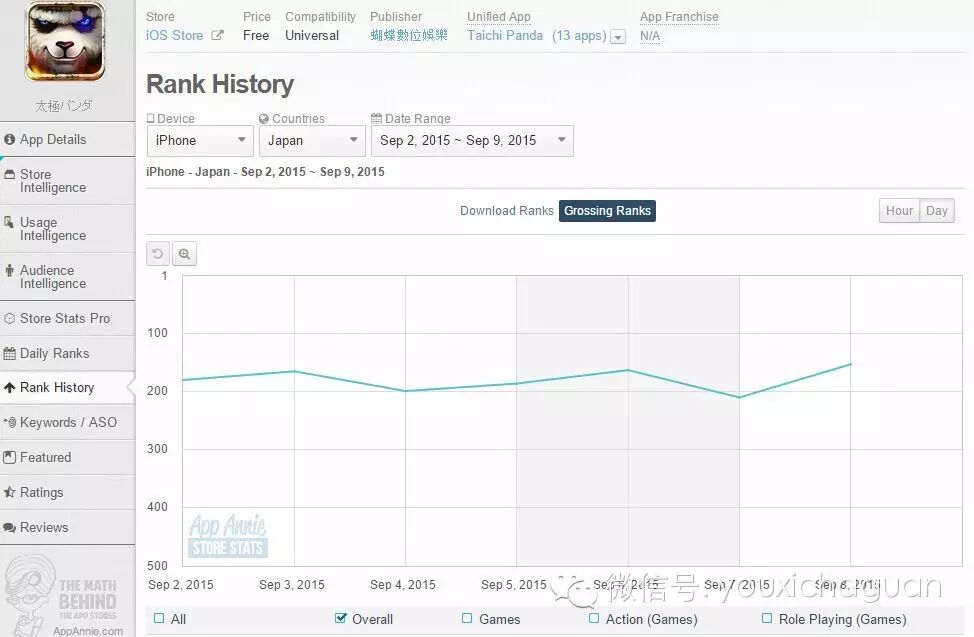Enable the All checkbox
This screenshot has width=974, height=637.
pyautogui.click(x=159, y=619)
